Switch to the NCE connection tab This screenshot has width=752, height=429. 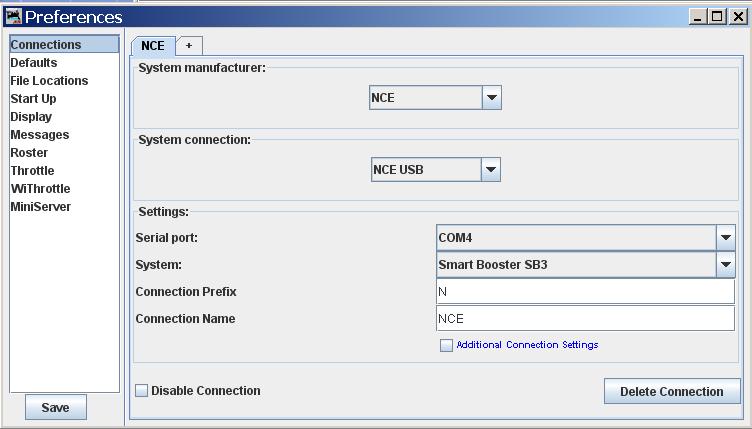point(153,46)
